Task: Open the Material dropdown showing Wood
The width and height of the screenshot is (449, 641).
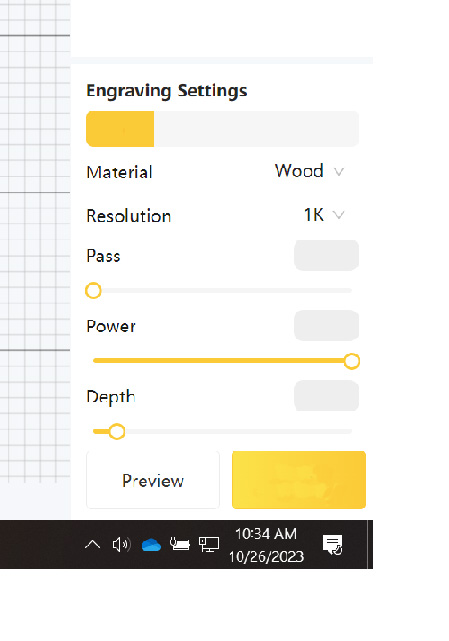Action: pos(310,171)
